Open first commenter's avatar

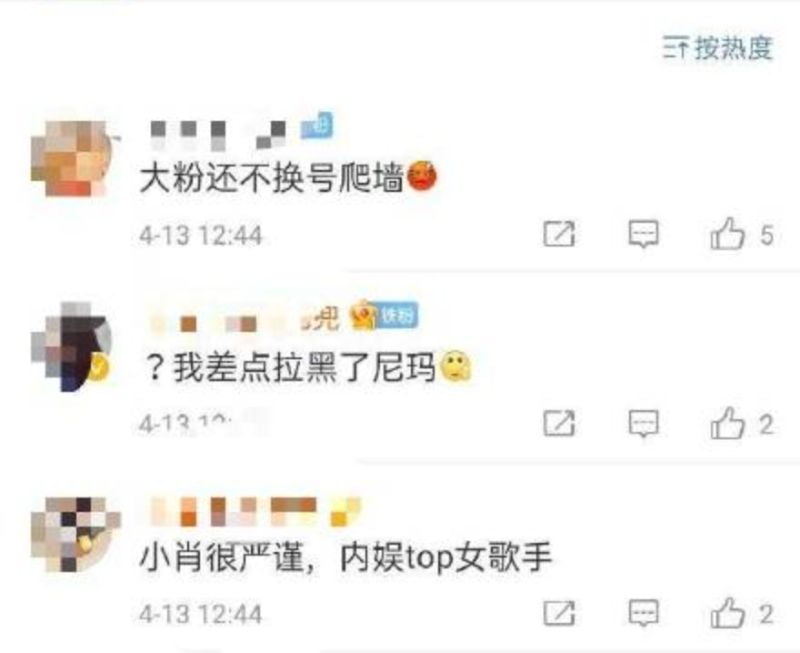(71, 159)
